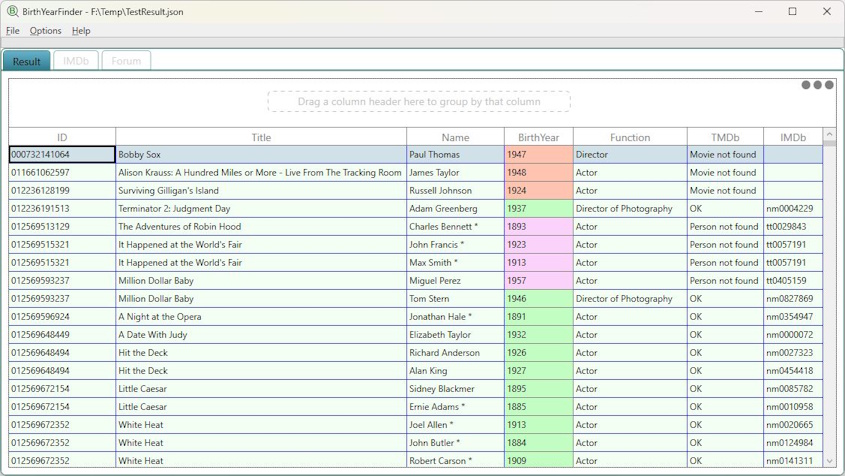Switch to the Result tab
Screen dimensions: 845x476
click(26, 61)
